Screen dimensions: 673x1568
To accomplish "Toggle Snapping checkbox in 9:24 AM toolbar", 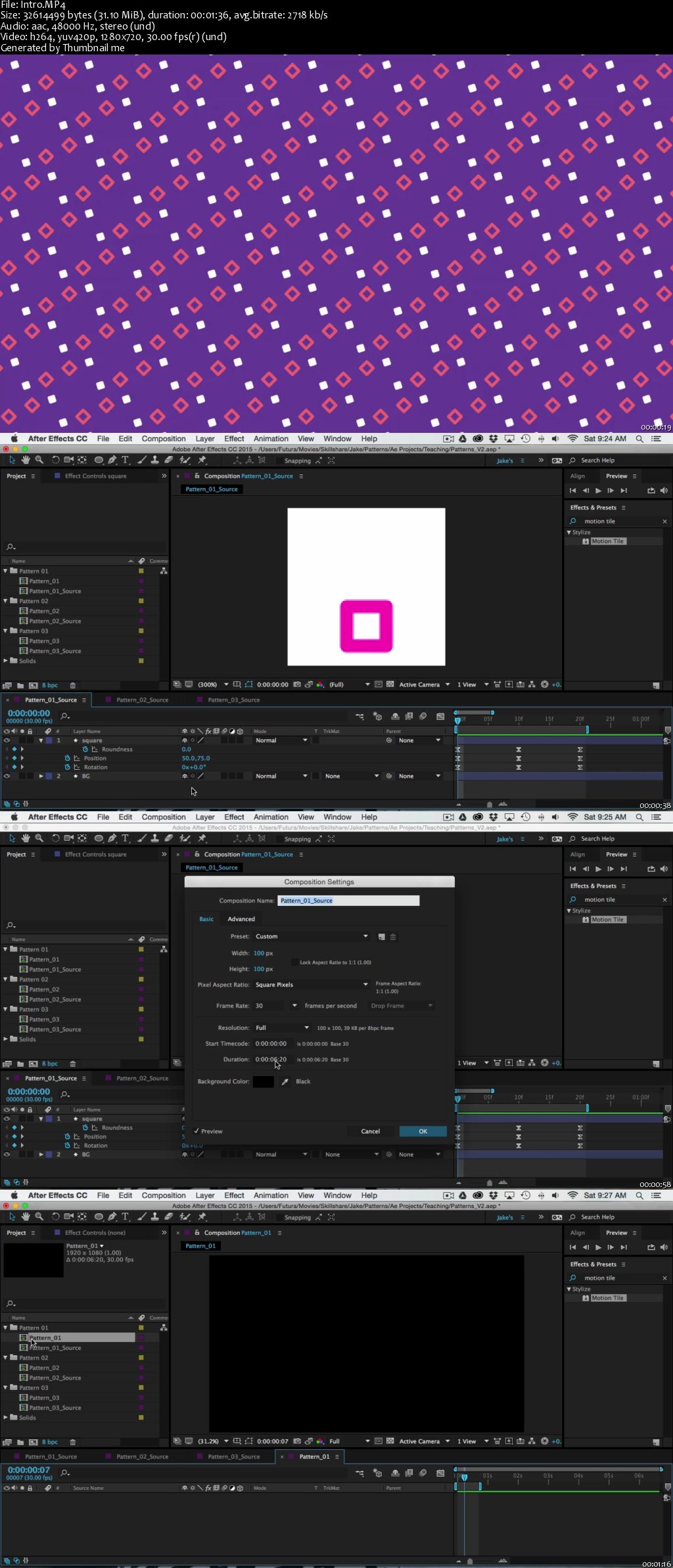I will click(279, 460).
